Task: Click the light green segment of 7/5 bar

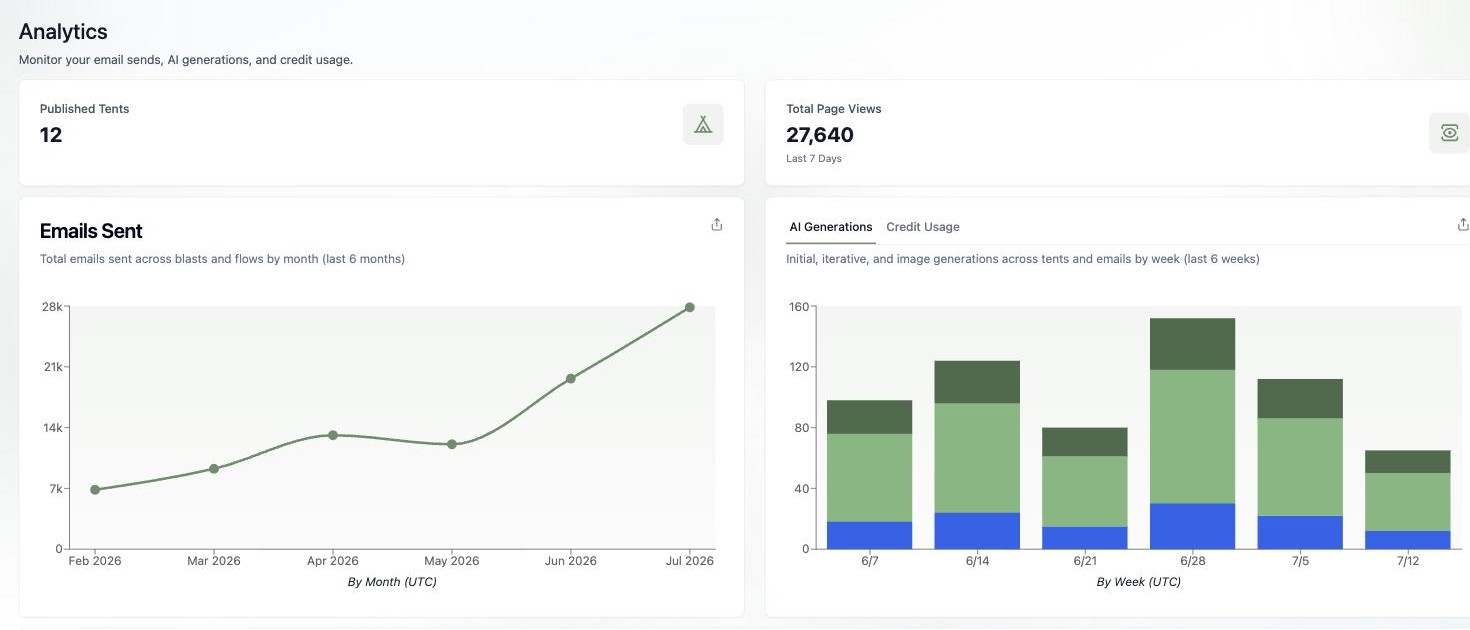Action: [x=1300, y=467]
